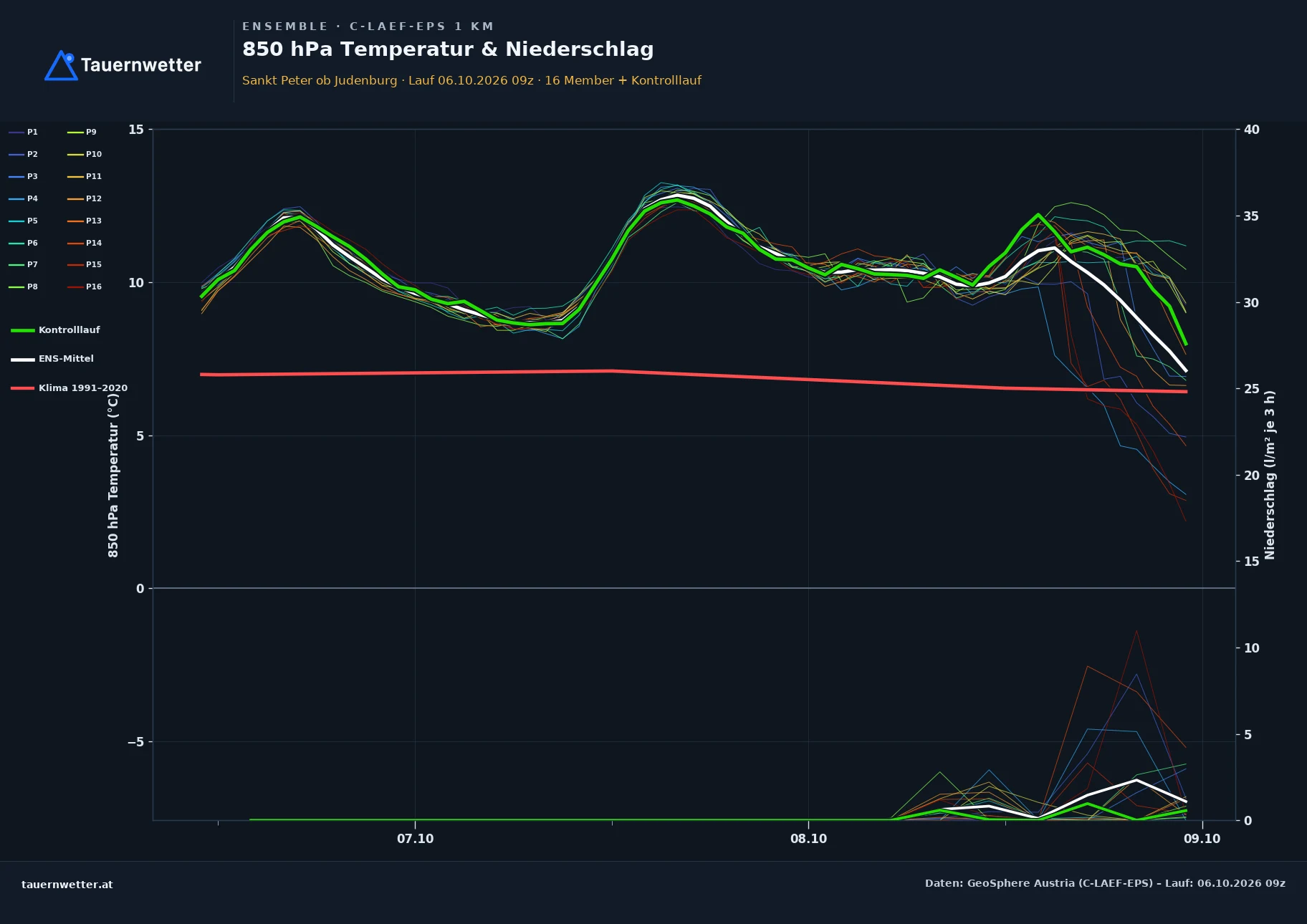Click the 09.10 date axis label
Screen dimensions: 1307x924
[x=1202, y=839]
